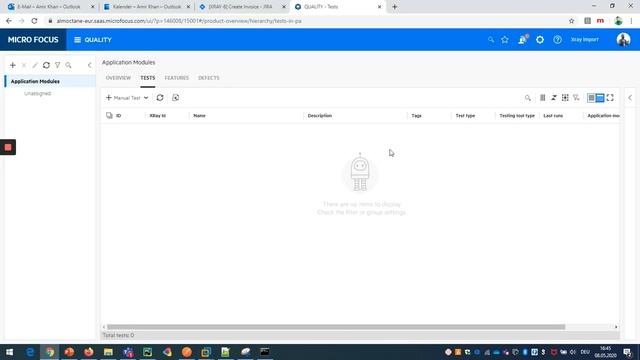Sort by the Tags column header
This screenshot has height=360, width=640.
[416, 116]
